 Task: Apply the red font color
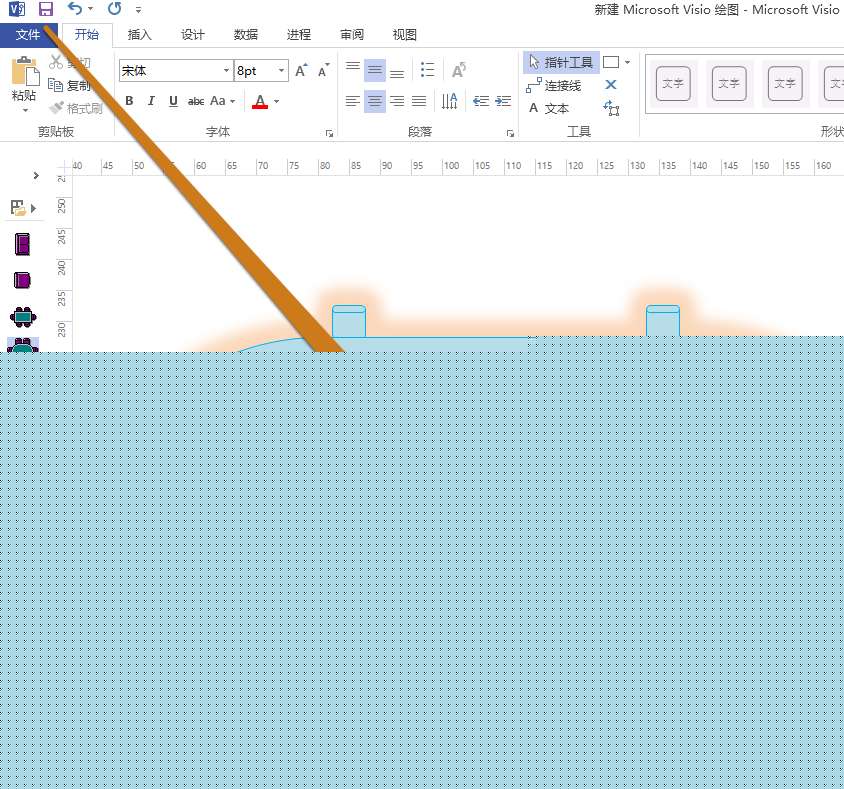pyautogui.click(x=260, y=101)
